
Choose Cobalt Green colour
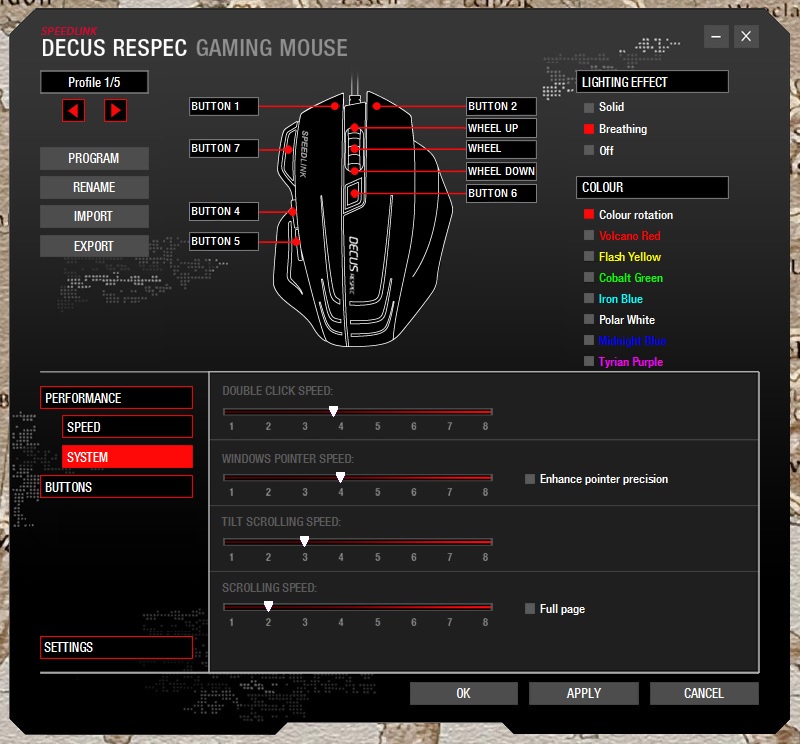tap(589, 277)
